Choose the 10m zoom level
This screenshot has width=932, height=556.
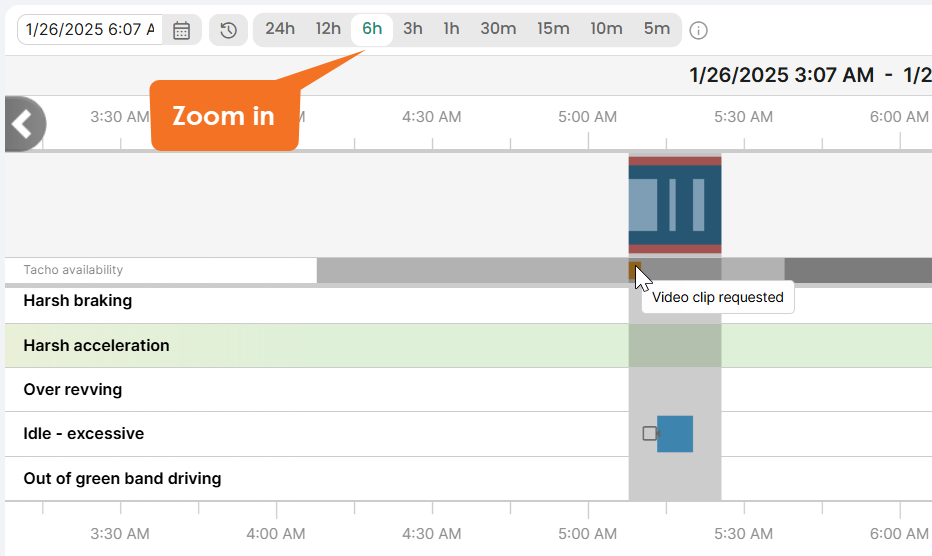point(606,29)
